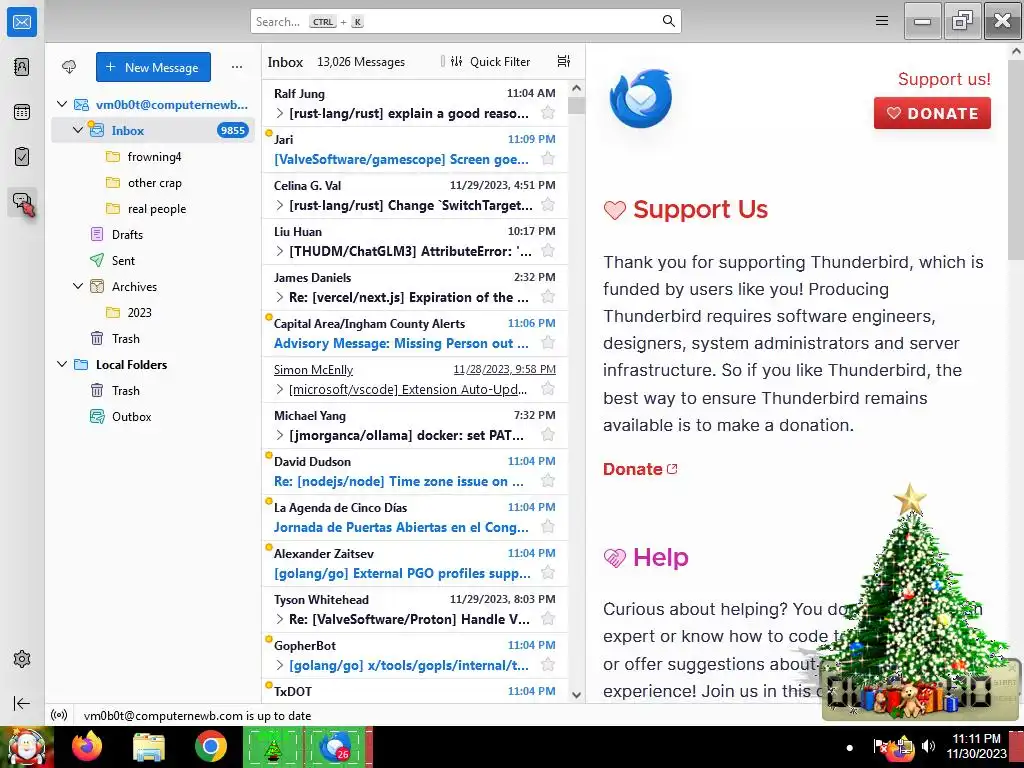This screenshot has height=768, width=1024.
Task: Collapse the Inbox folder subtree
Action: coord(78,130)
